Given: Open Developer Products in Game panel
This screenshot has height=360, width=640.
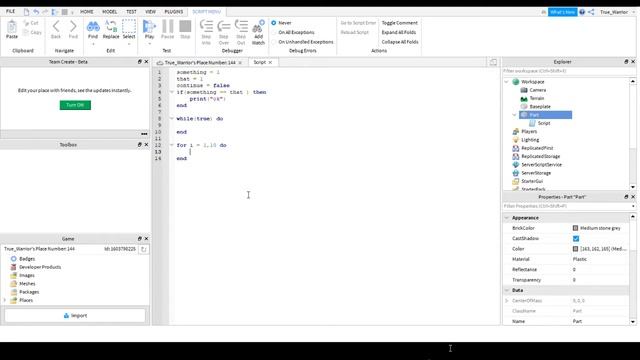Looking at the screenshot, I should tap(40, 267).
